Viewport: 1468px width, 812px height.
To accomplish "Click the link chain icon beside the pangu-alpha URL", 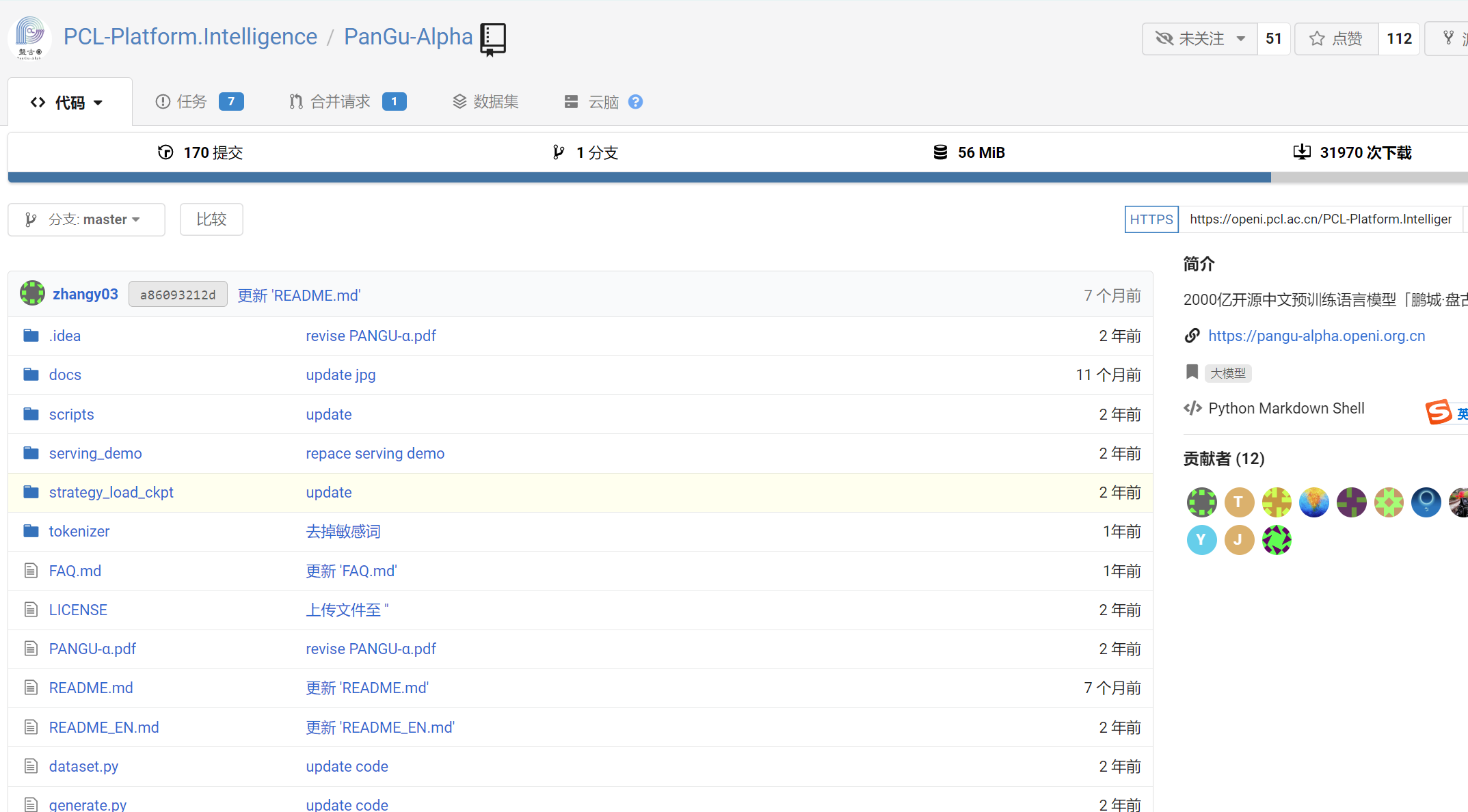I will click(x=1192, y=336).
